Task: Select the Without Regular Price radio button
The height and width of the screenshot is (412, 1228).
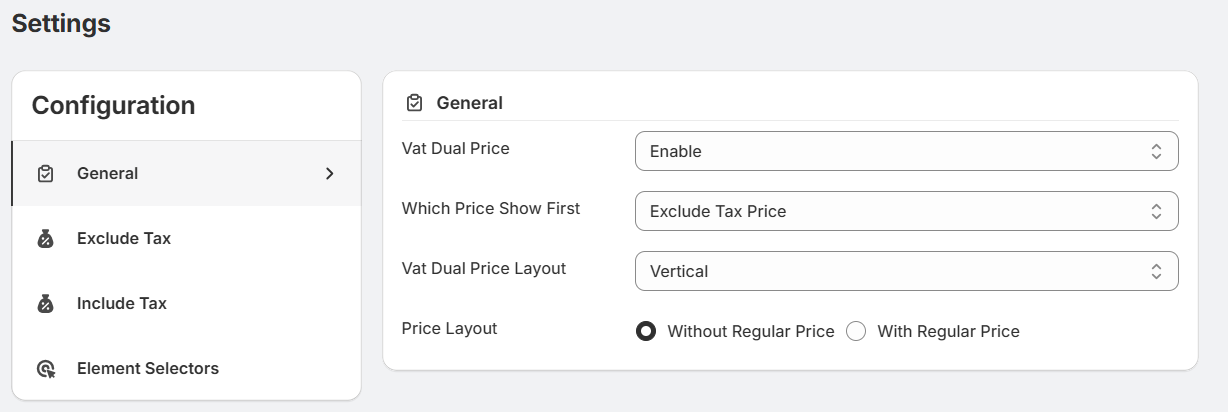Action: pos(646,331)
